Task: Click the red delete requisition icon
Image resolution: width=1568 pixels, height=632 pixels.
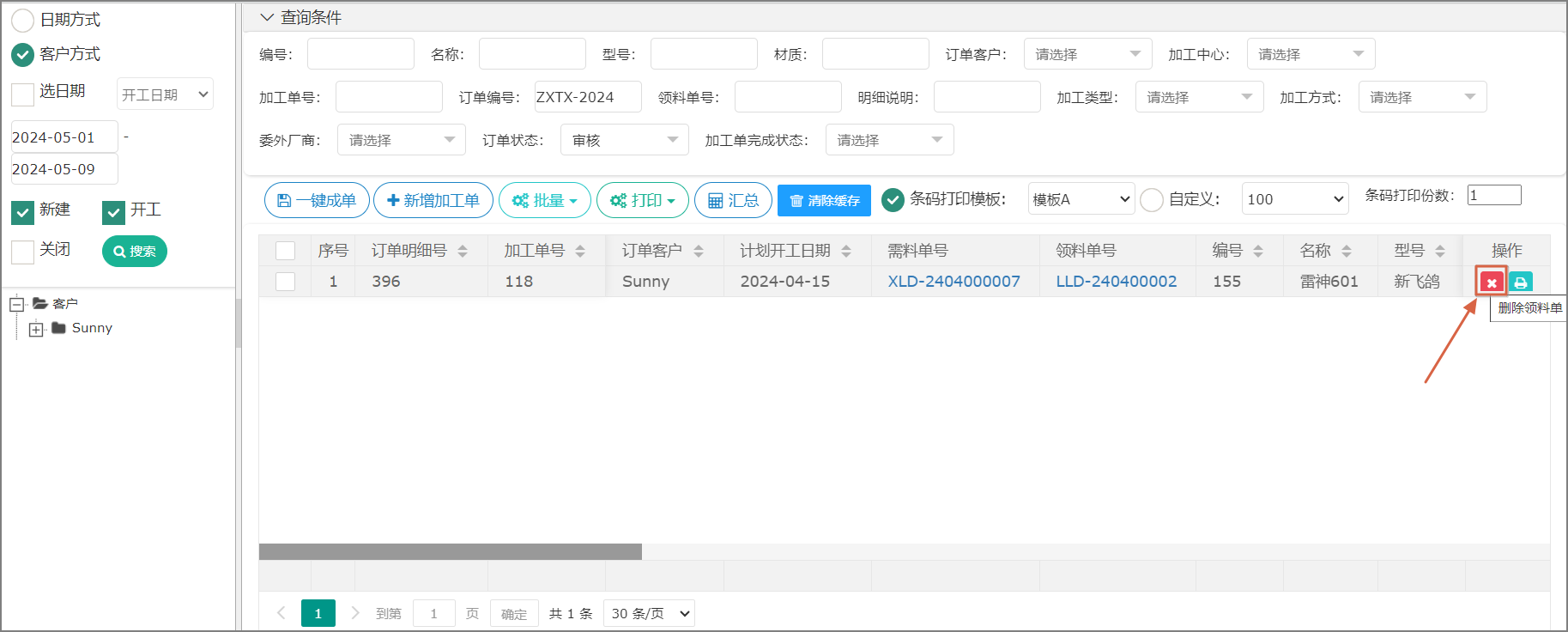Action: click(x=1492, y=282)
